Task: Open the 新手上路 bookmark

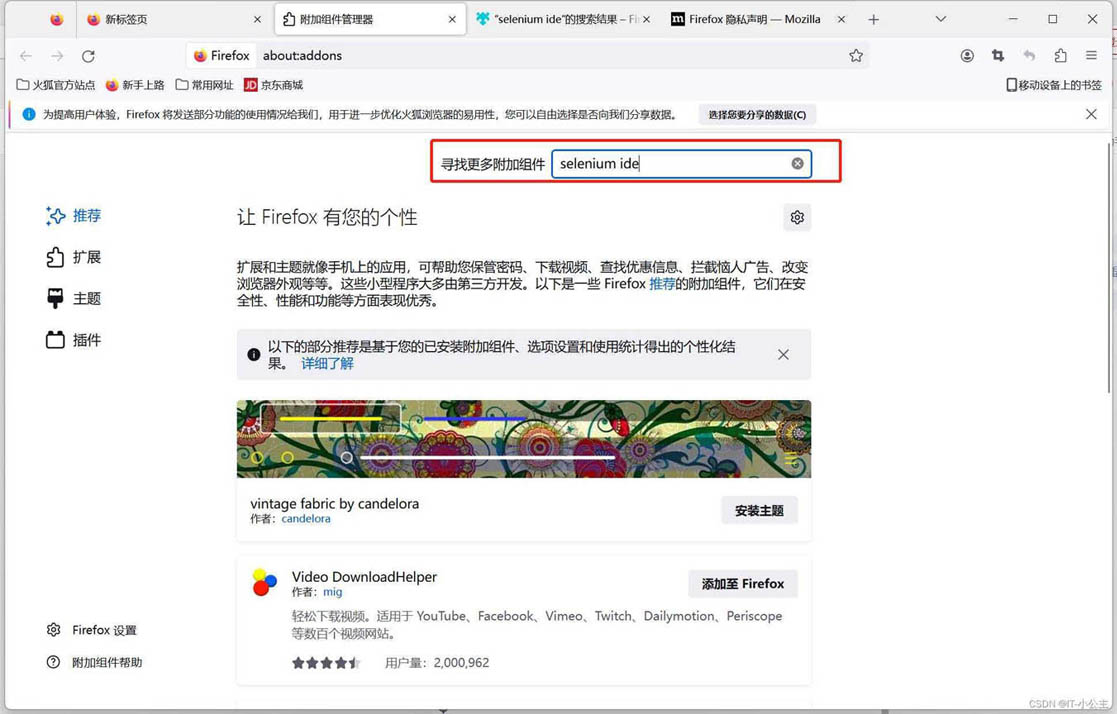Action: pos(135,85)
